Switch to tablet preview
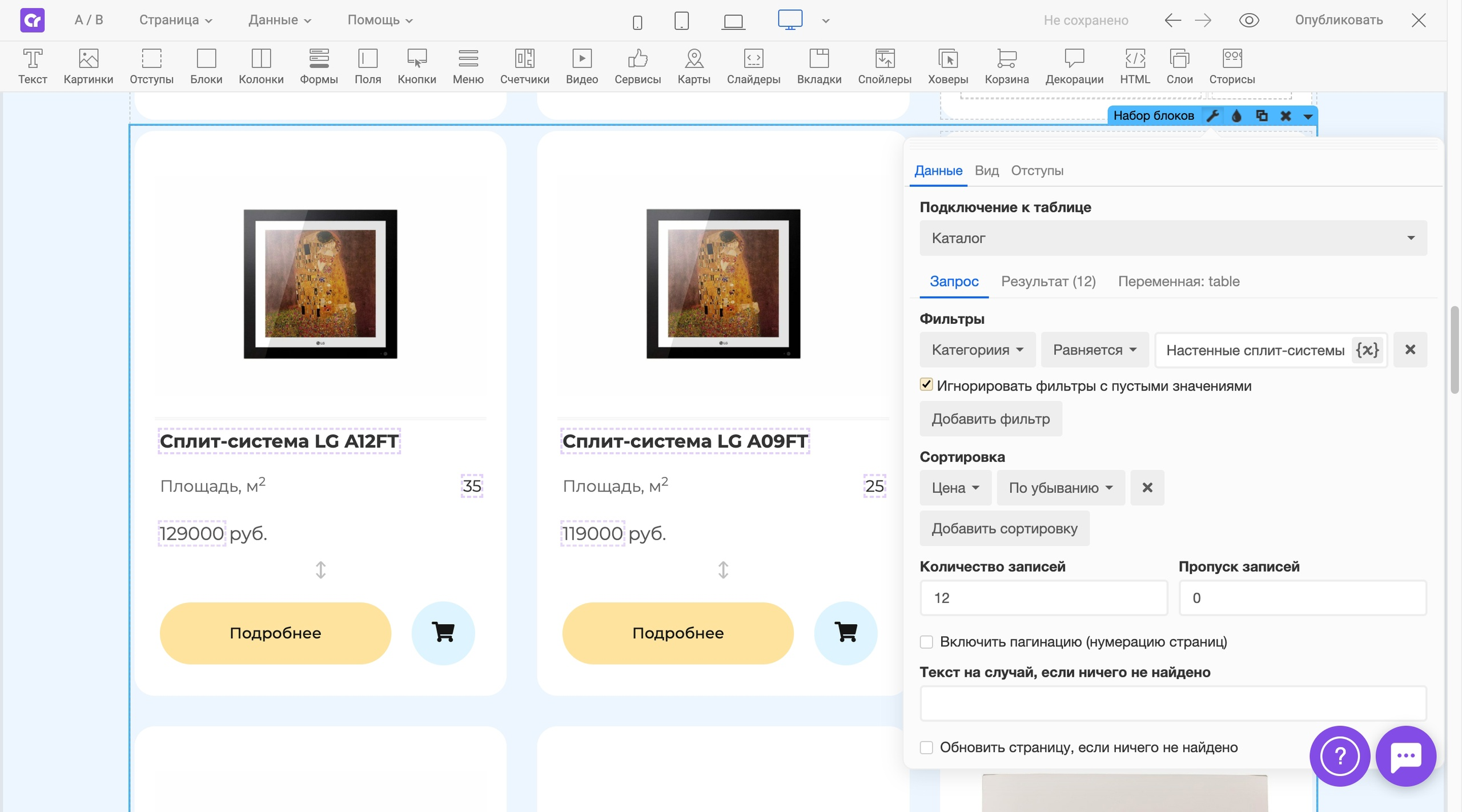This screenshot has height=812, width=1462. coord(681,21)
